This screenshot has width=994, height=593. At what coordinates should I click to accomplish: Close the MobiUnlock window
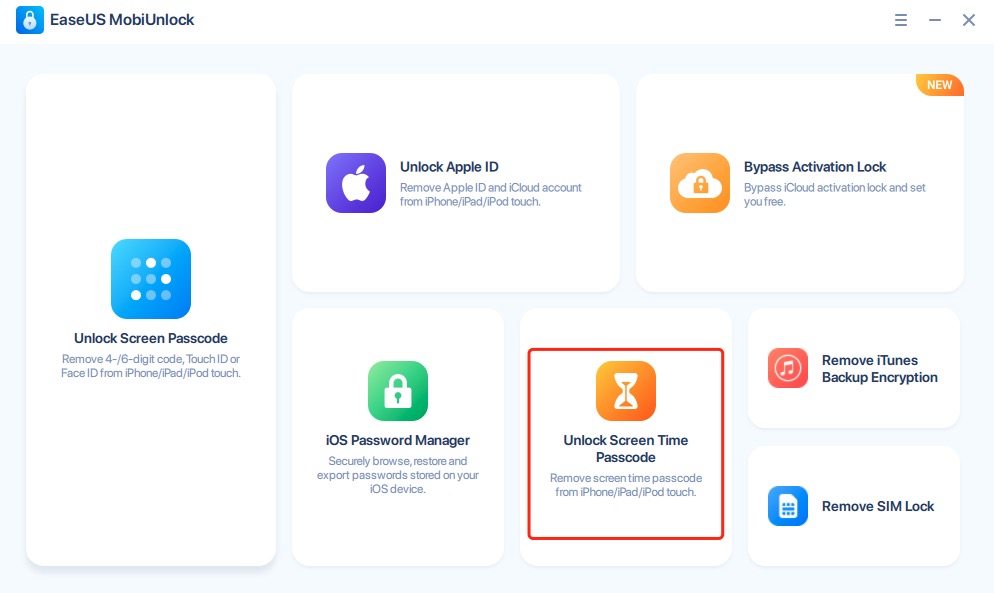pos(969,20)
